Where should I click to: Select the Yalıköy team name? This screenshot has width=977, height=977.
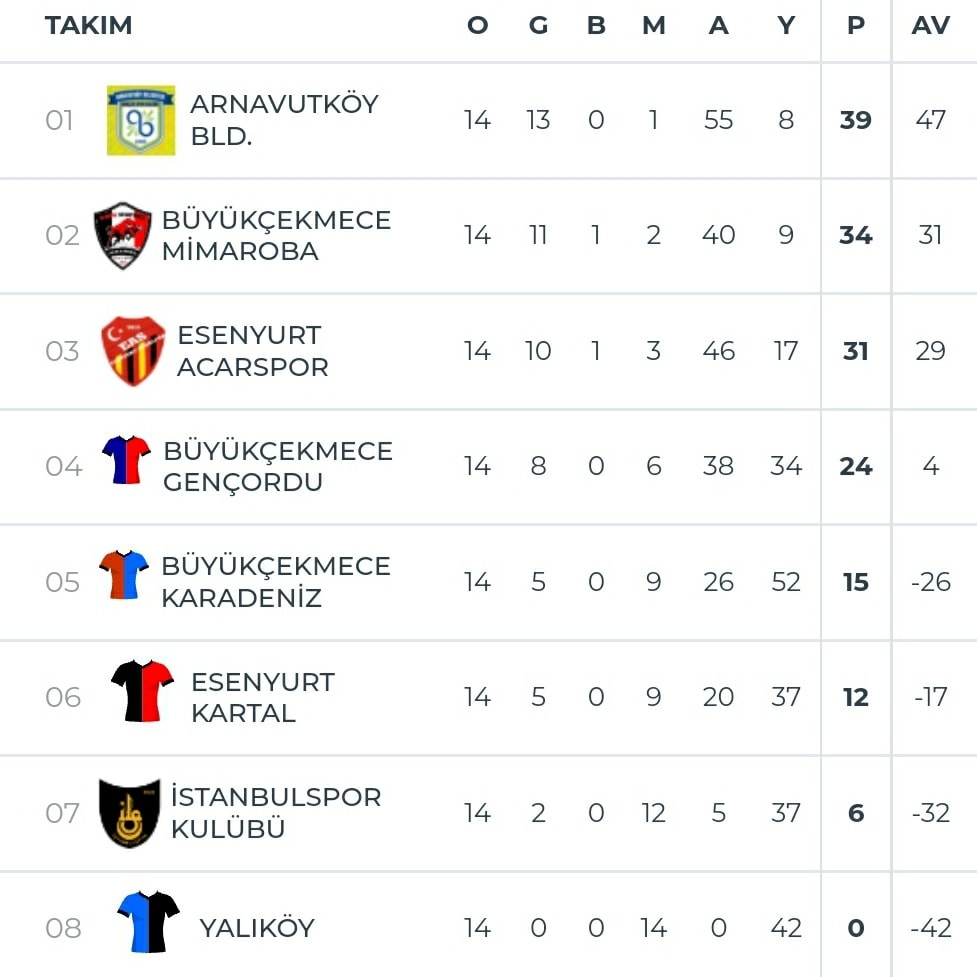[257, 928]
